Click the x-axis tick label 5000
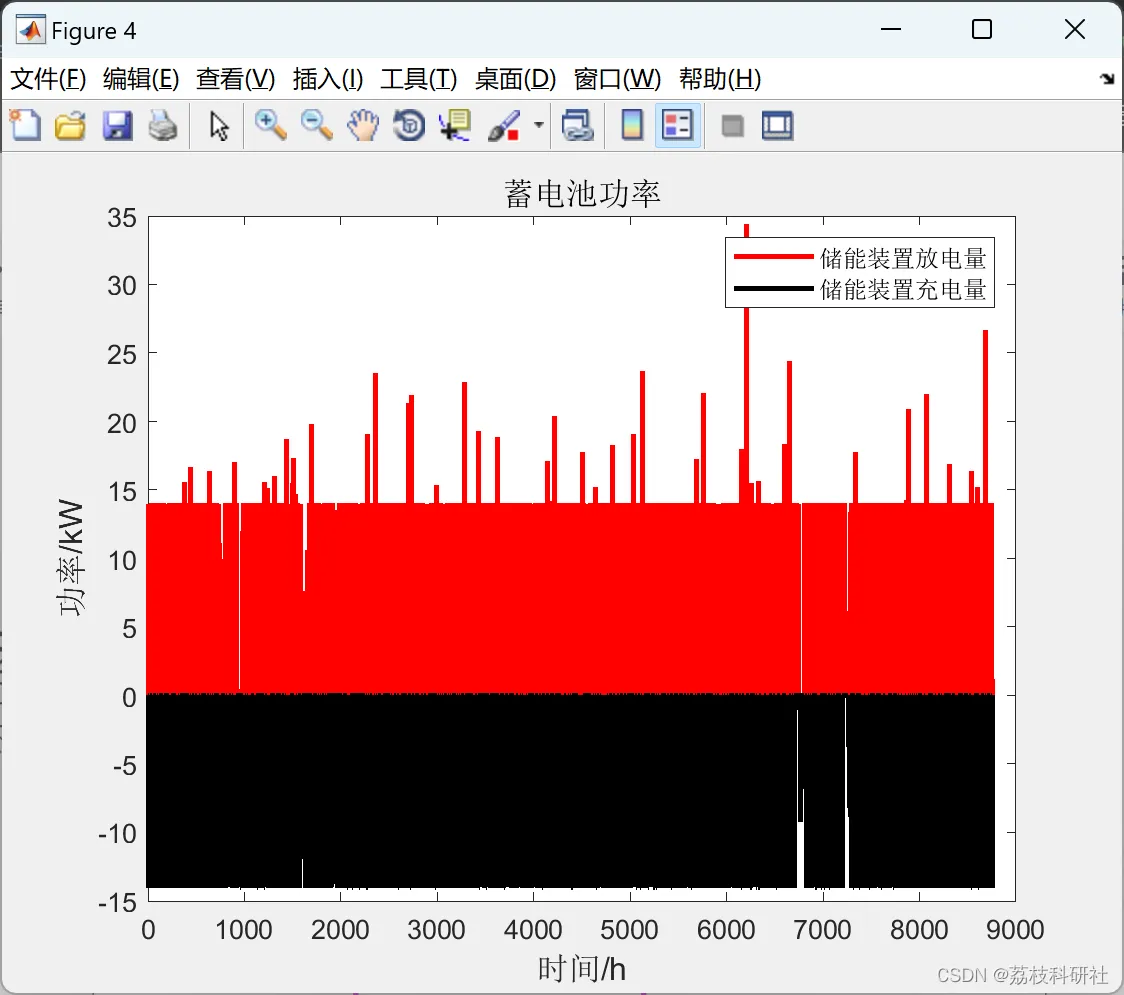 (629, 930)
